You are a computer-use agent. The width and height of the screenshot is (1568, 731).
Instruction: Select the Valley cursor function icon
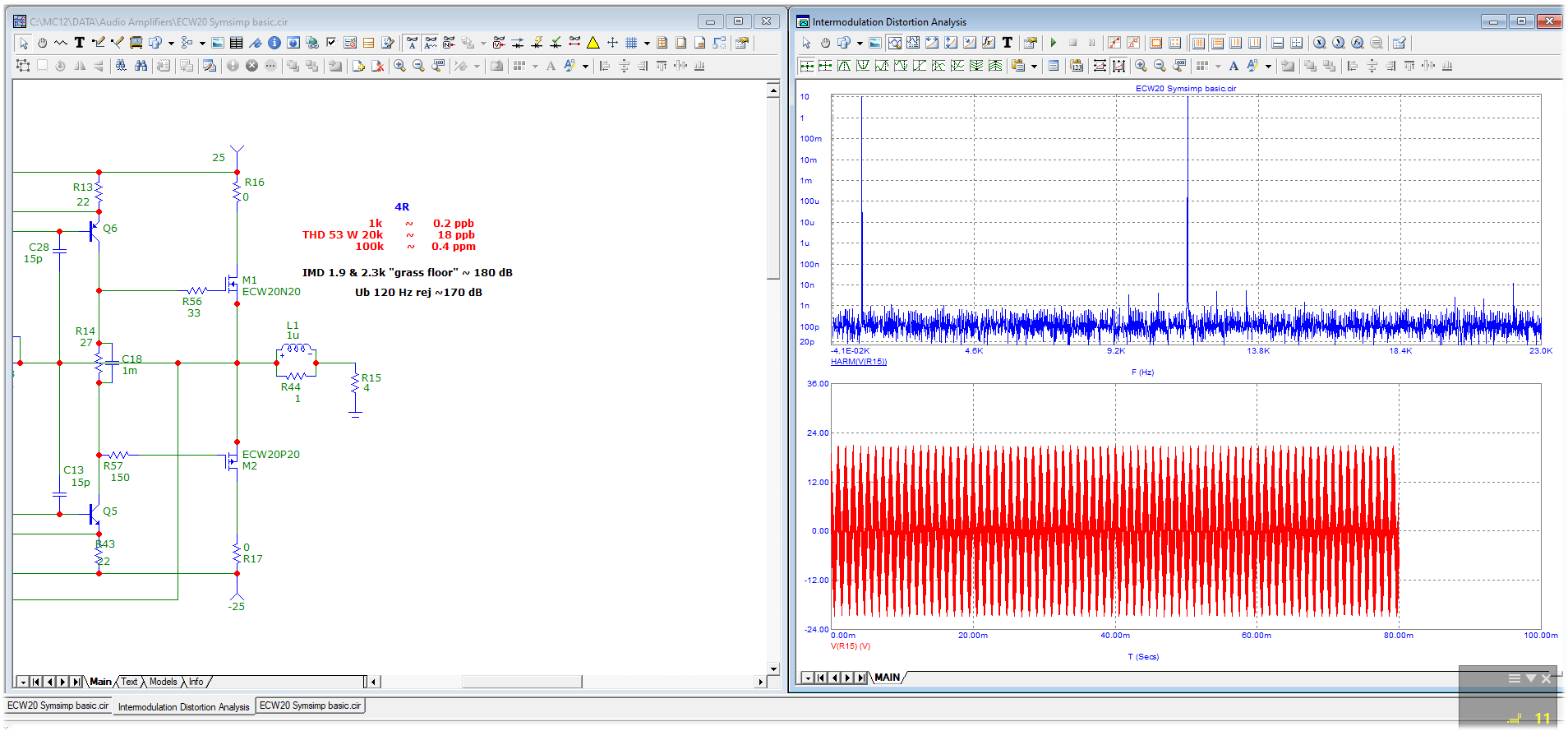[x=863, y=66]
